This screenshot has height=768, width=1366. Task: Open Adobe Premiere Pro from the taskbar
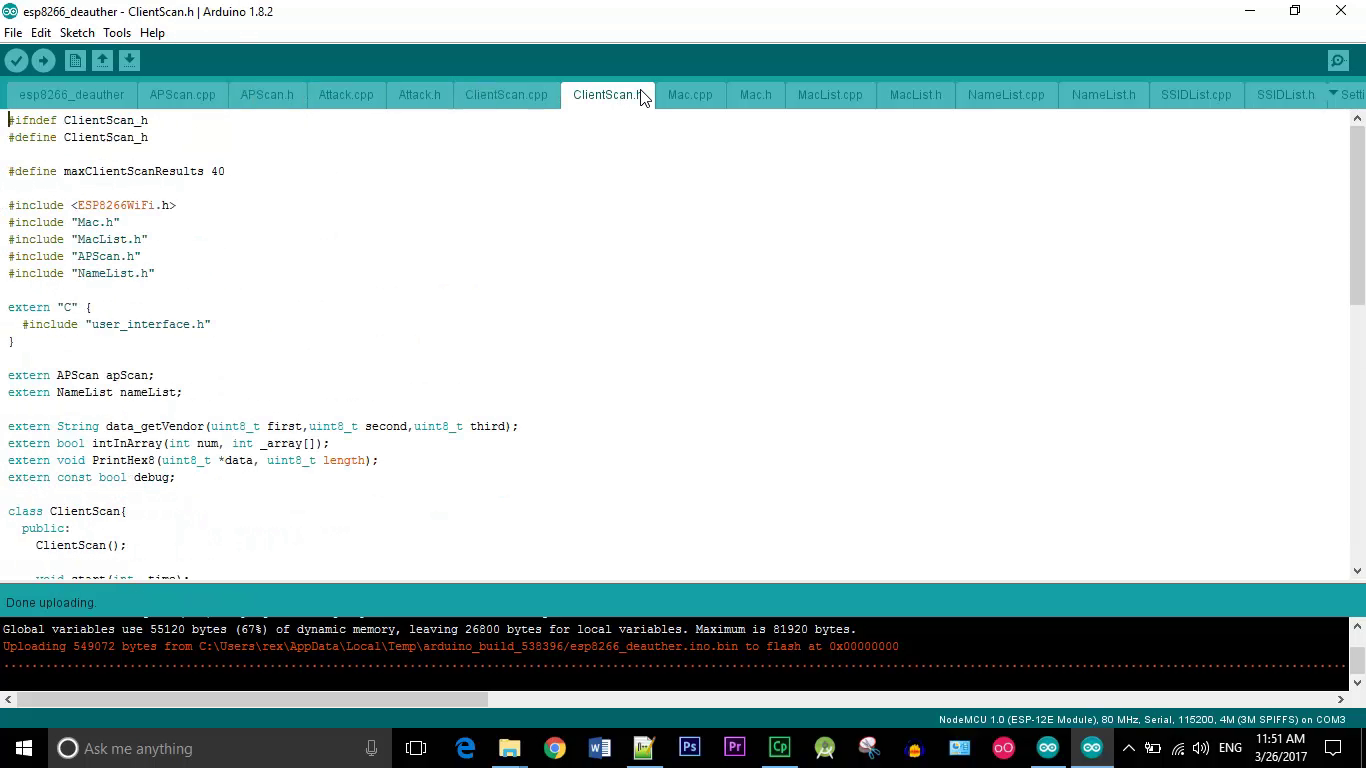[x=734, y=748]
